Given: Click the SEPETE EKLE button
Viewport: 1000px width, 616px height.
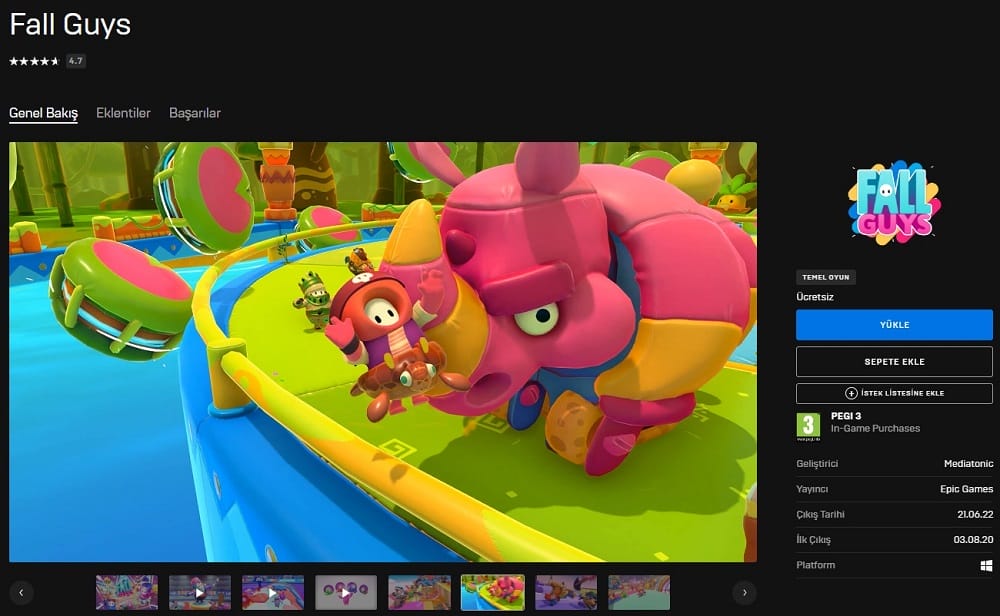Looking at the screenshot, I should [894, 361].
